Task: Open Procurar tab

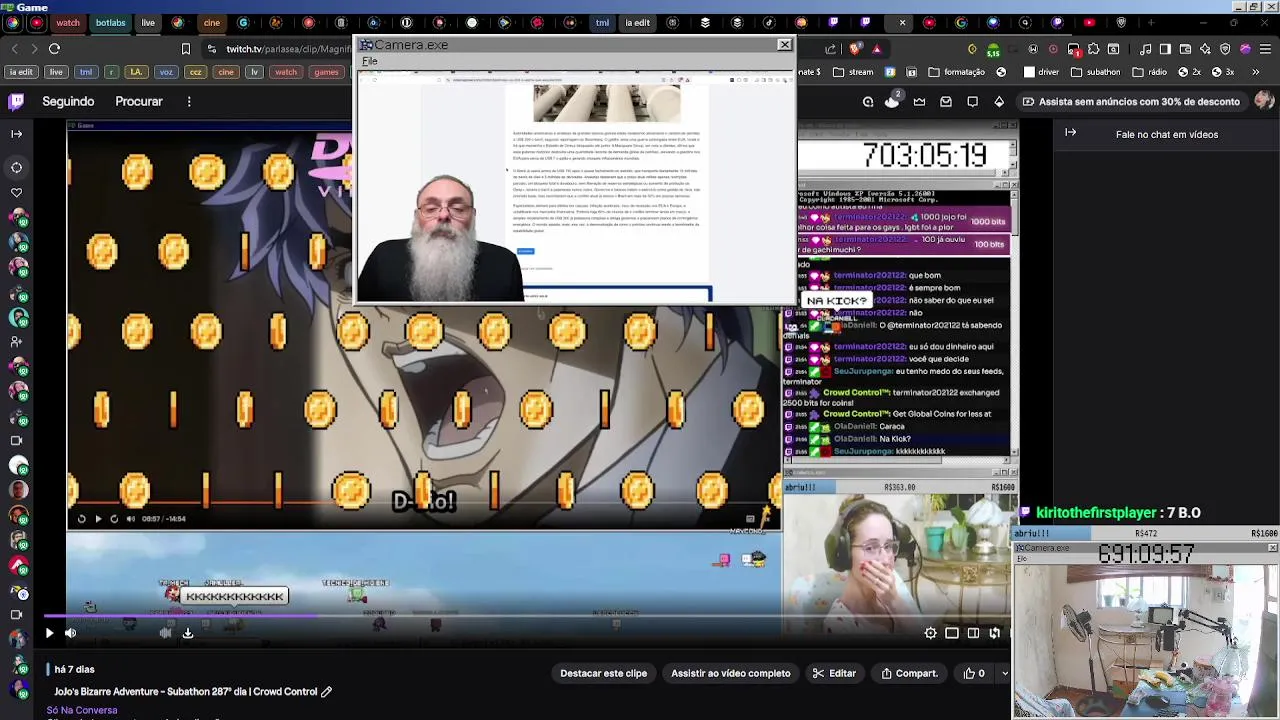Action: click(138, 101)
